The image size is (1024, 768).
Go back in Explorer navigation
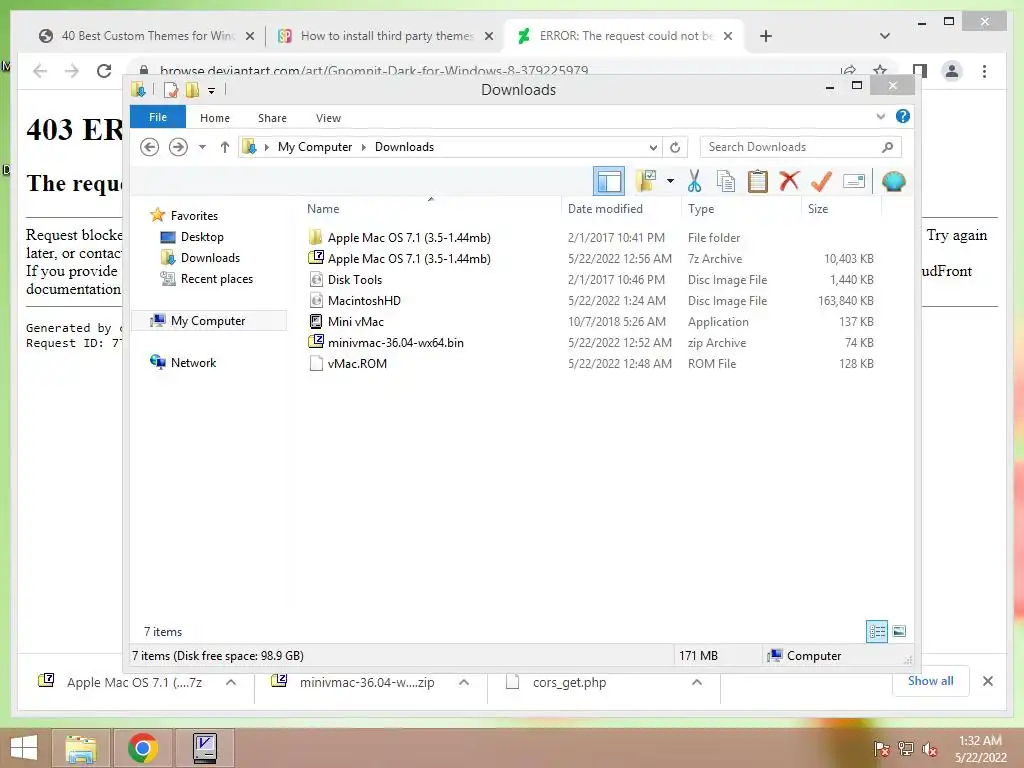150,147
